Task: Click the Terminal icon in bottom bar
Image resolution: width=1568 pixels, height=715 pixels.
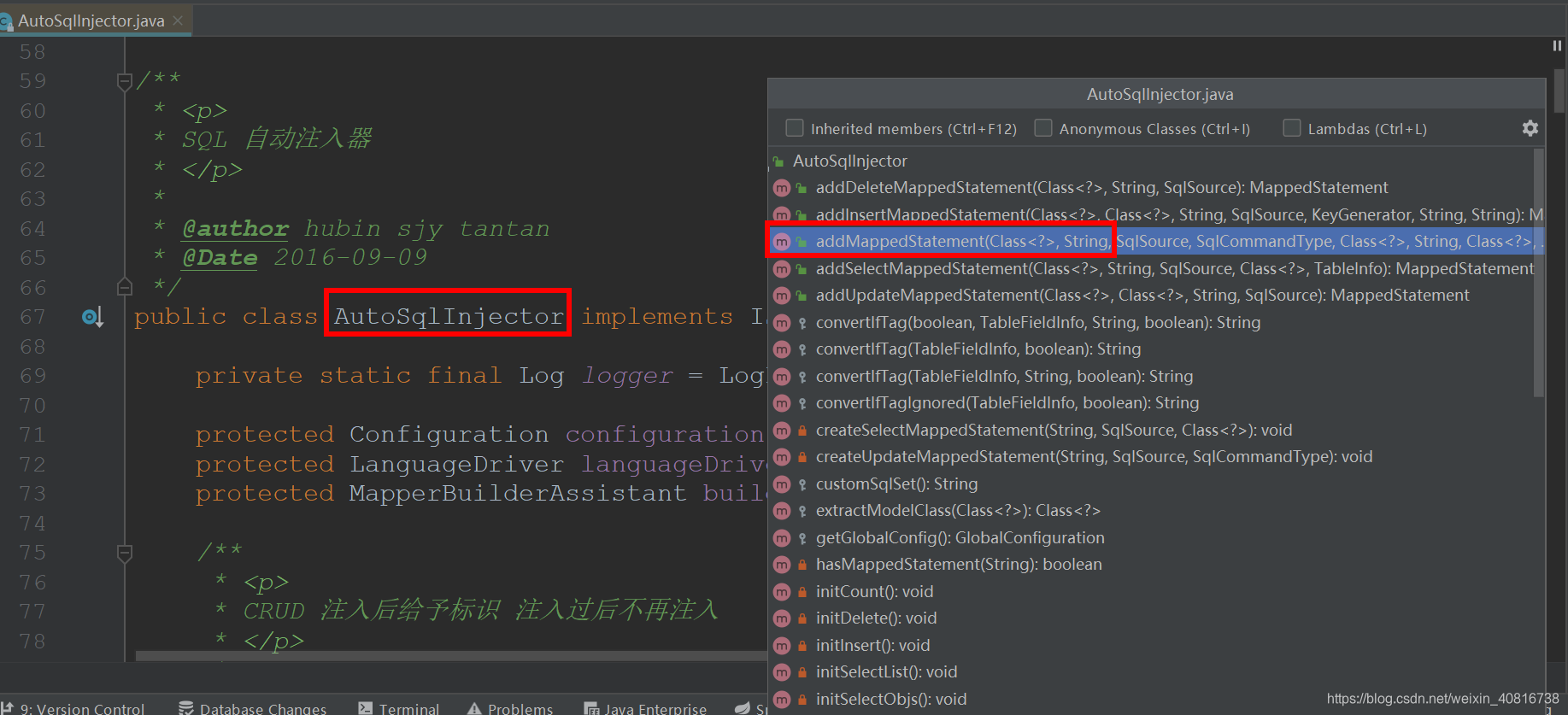Action: point(365,708)
